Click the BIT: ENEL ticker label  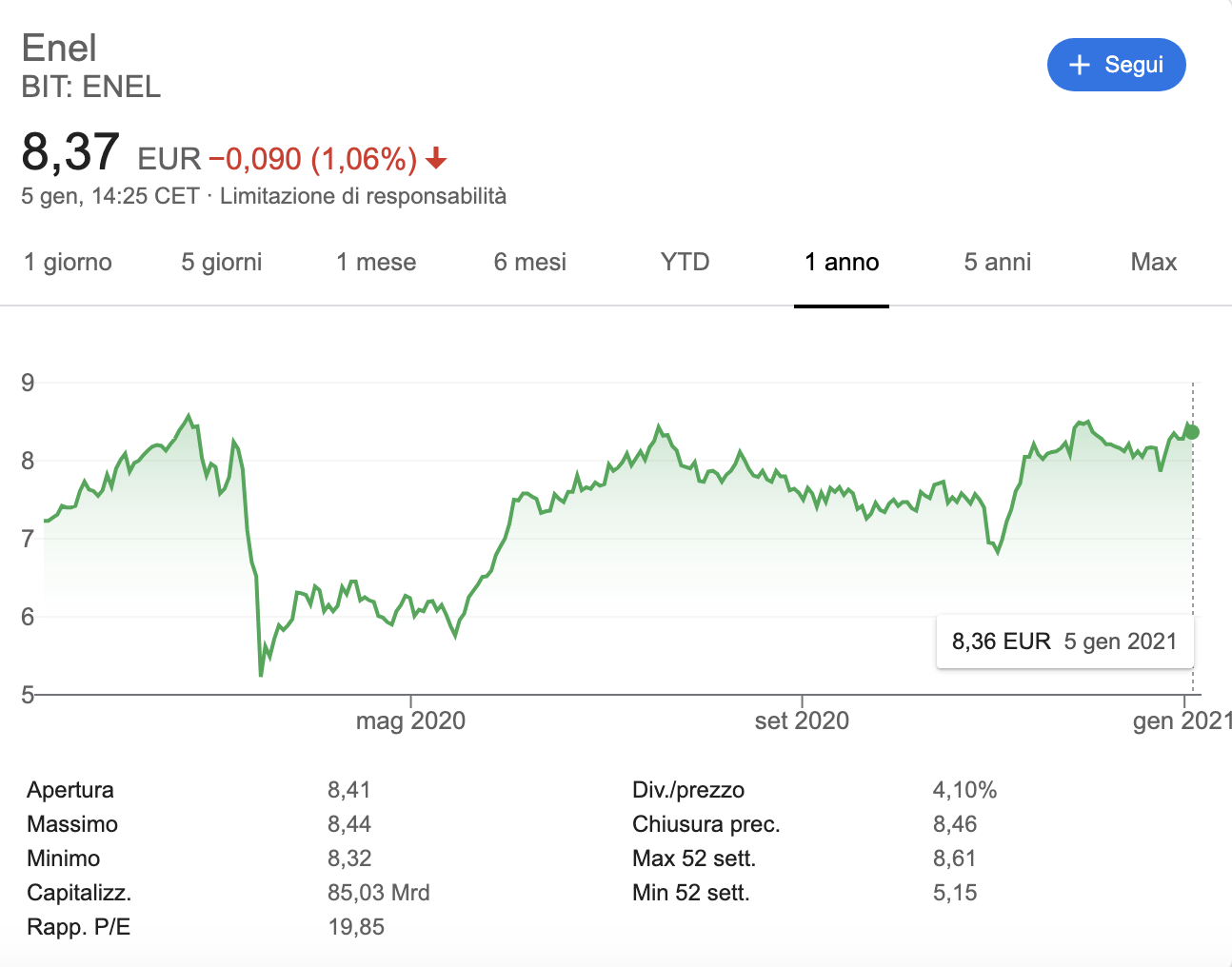(x=91, y=87)
